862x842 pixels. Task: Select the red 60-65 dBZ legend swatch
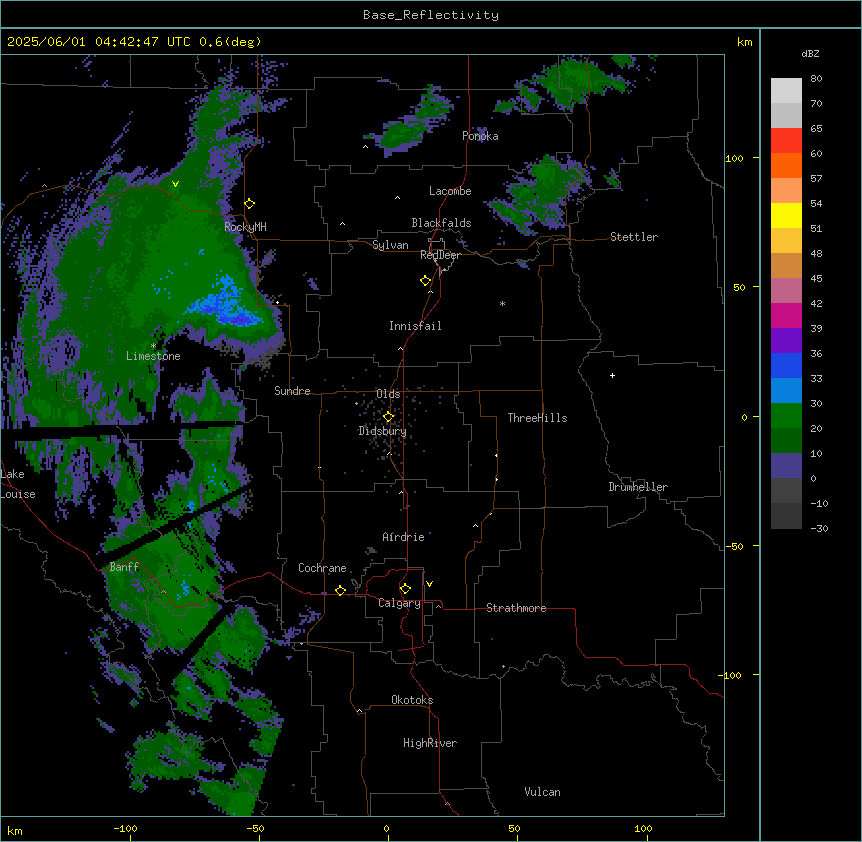click(x=786, y=141)
